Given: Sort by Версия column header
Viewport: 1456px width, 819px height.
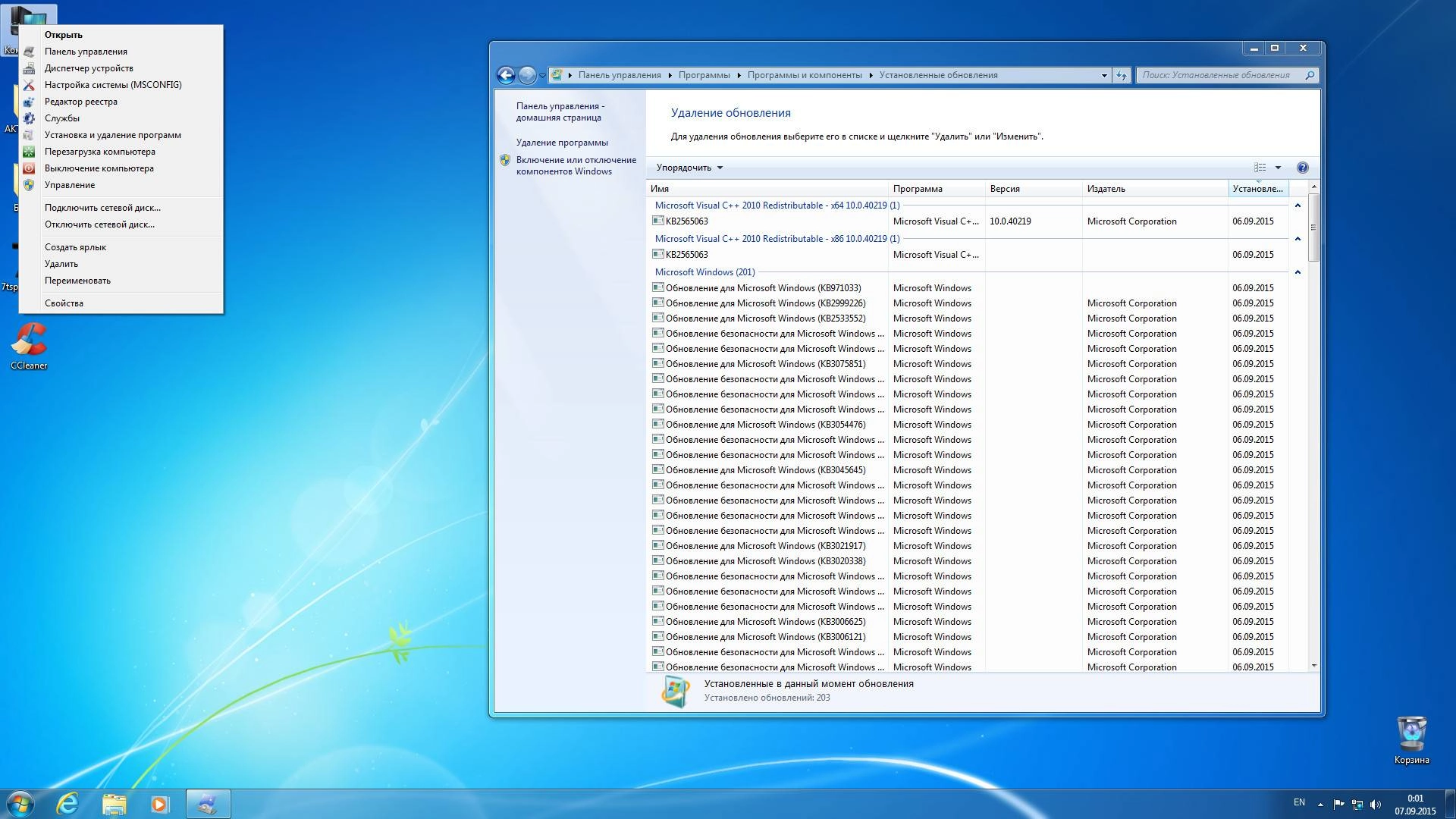Looking at the screenshot, I should (1034, 189).
